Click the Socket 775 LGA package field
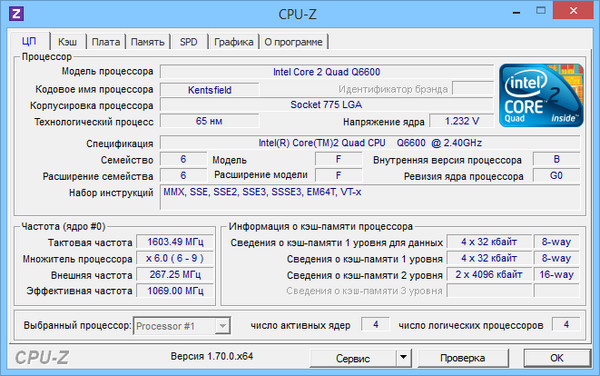Screen dimensions: 600x376 pyautogui.click(x=327, y=104)
